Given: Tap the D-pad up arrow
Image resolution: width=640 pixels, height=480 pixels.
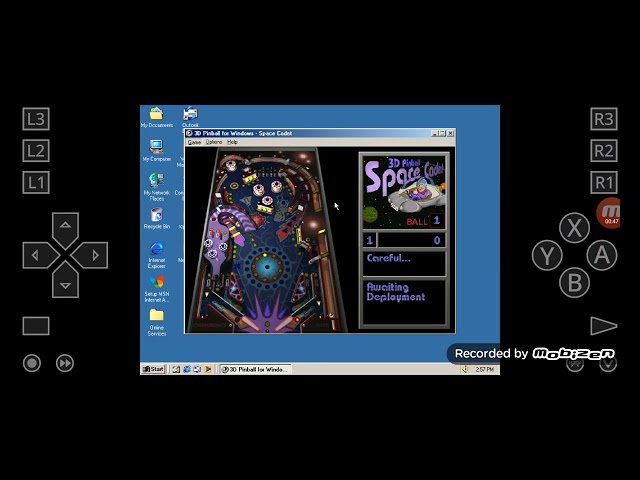Looking at the screenshot, I should pos(65,229).
